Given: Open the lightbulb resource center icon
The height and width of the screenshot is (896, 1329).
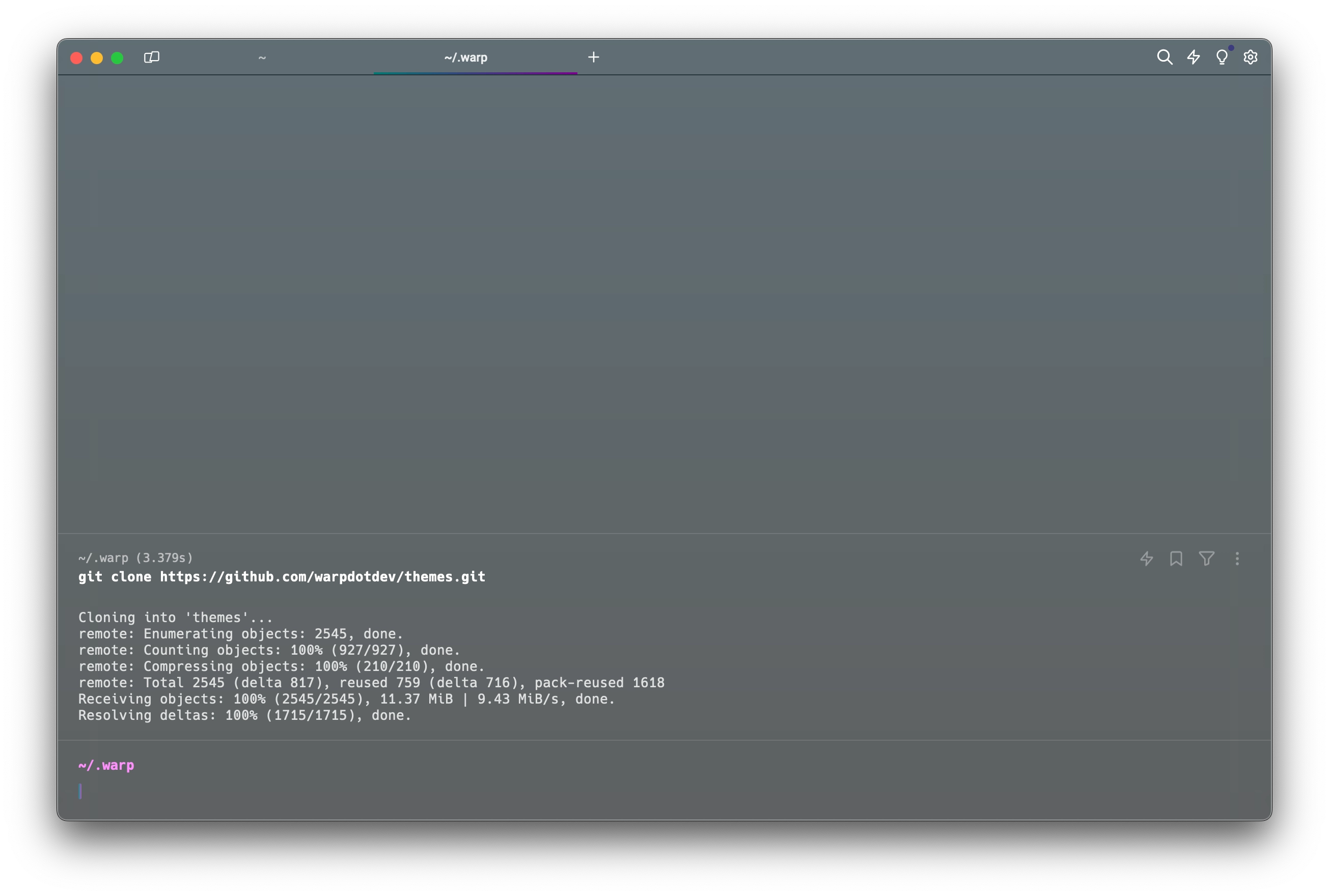Looking at the screenshot, I should (x=1222, y=57).
